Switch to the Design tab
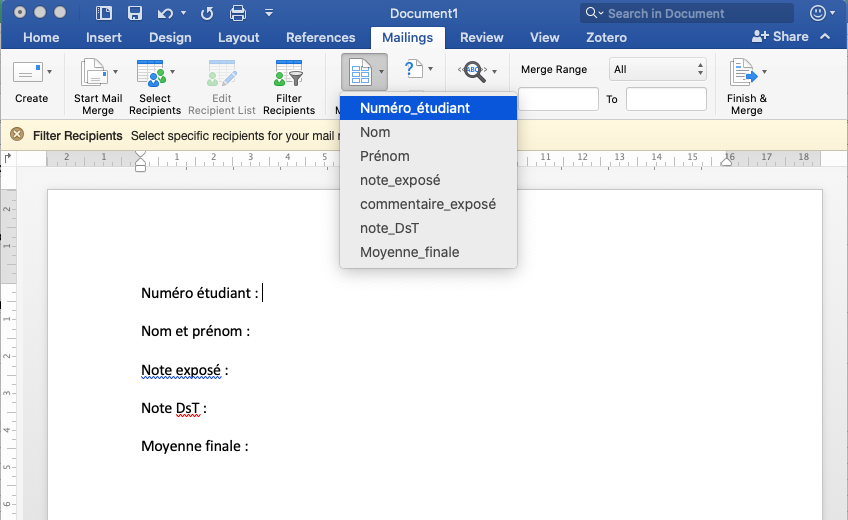The height and width of the screenshot is (520, 848). (170, 37)
